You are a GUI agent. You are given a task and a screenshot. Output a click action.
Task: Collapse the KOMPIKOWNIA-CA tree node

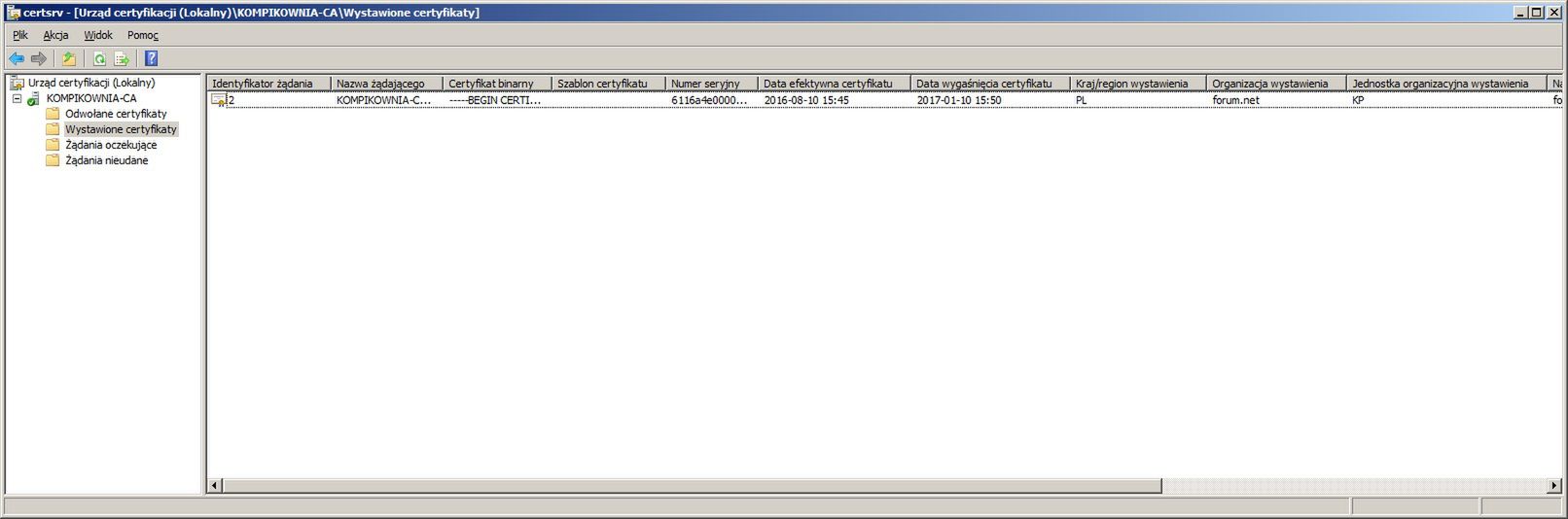click(17, 99)
